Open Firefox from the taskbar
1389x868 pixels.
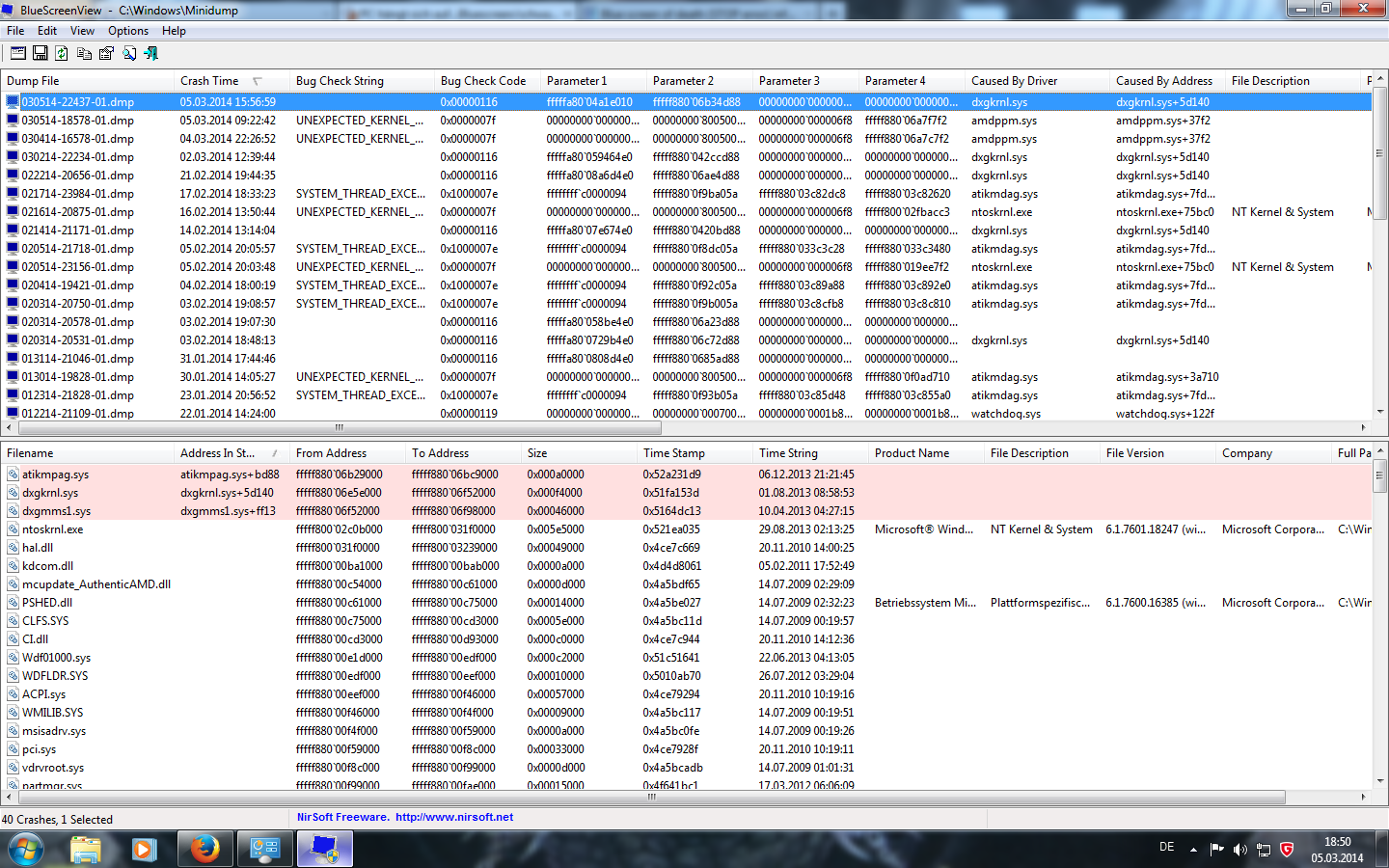[204, 850]
